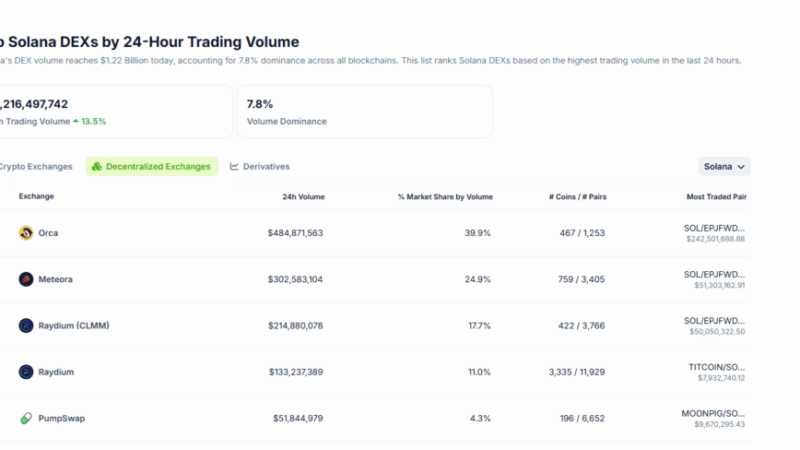Click the 4.3% market share cell
Viewport: 800px width, 450px height.
pyautogui.click(x=480, y=418)
